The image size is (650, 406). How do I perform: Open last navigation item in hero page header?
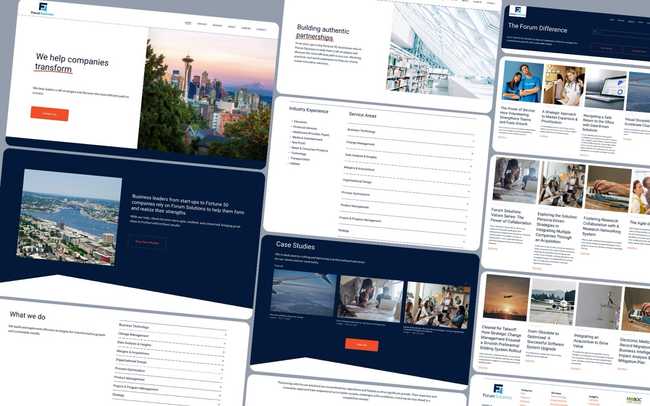point(261,29)
